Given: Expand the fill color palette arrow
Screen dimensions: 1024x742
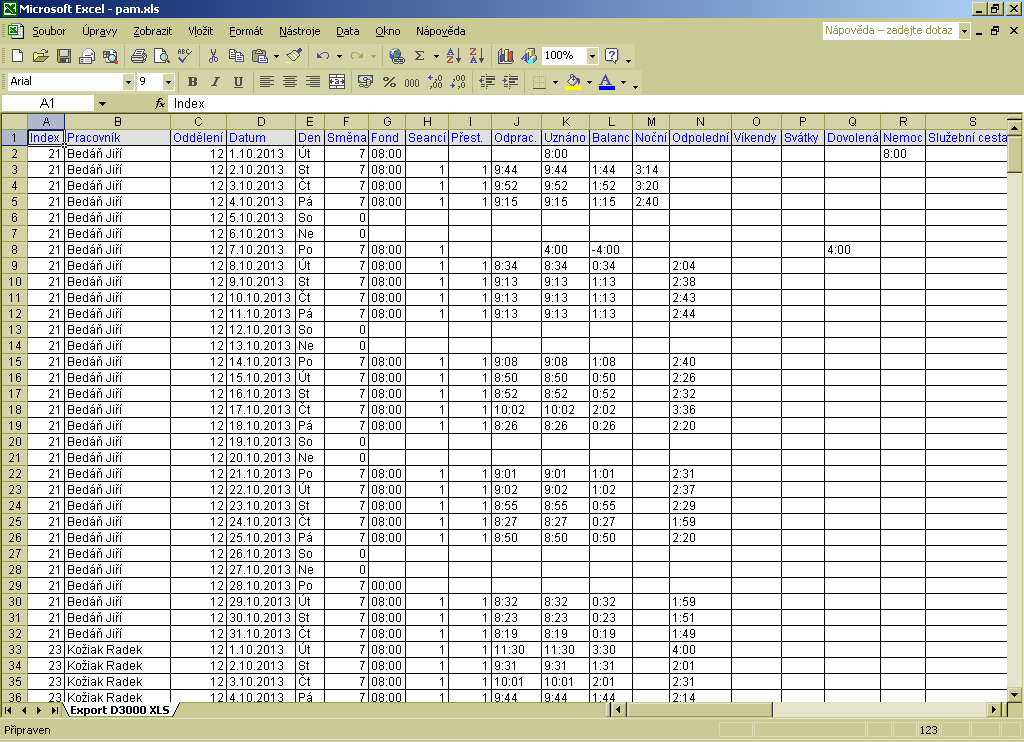Looking at the screenshot, I should [589, 82].
